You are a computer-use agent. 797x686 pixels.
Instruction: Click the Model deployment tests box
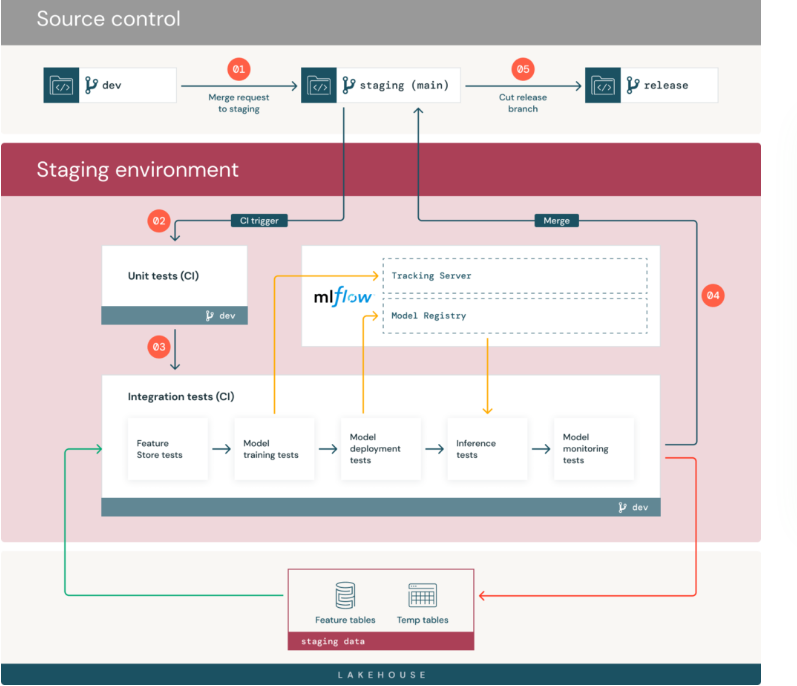[380, 449]
